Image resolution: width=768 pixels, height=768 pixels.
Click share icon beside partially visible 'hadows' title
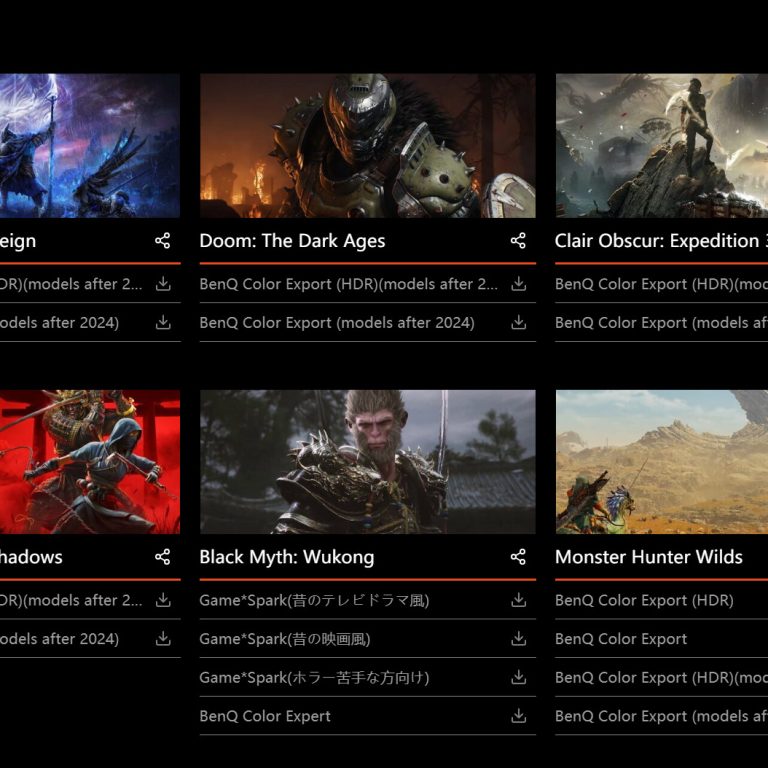(163, 557)
